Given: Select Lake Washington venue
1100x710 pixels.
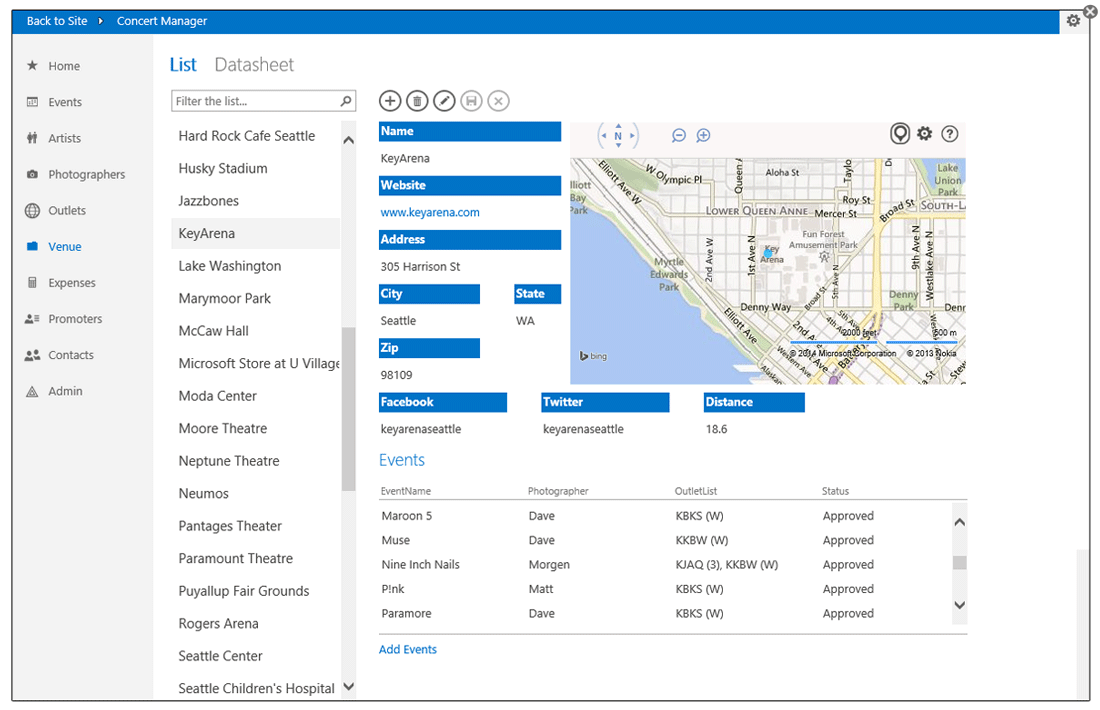Looking at the screenshot, I should pyautogui.click(x=255, y=266).
